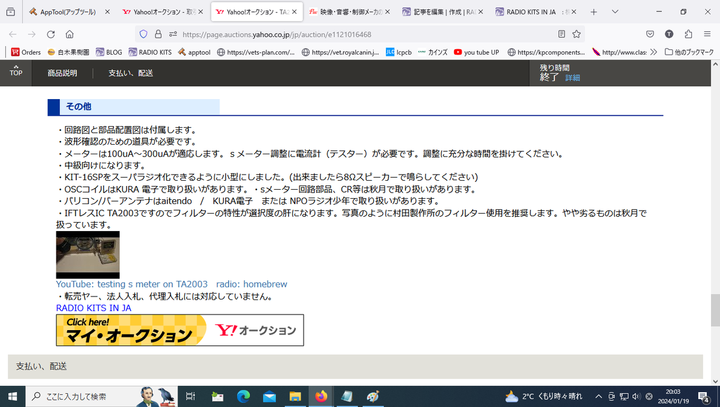Show more bookmarks with double chevron
720x407 pixels.
654,52
